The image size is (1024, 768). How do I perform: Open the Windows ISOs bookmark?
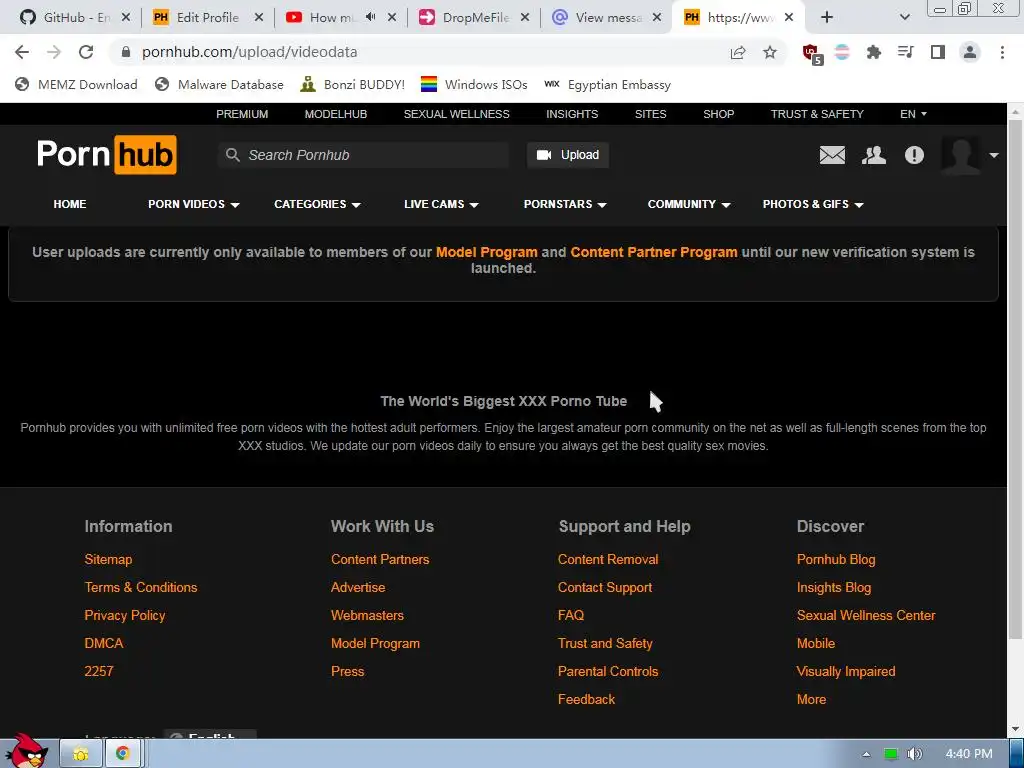click(473, 85)
